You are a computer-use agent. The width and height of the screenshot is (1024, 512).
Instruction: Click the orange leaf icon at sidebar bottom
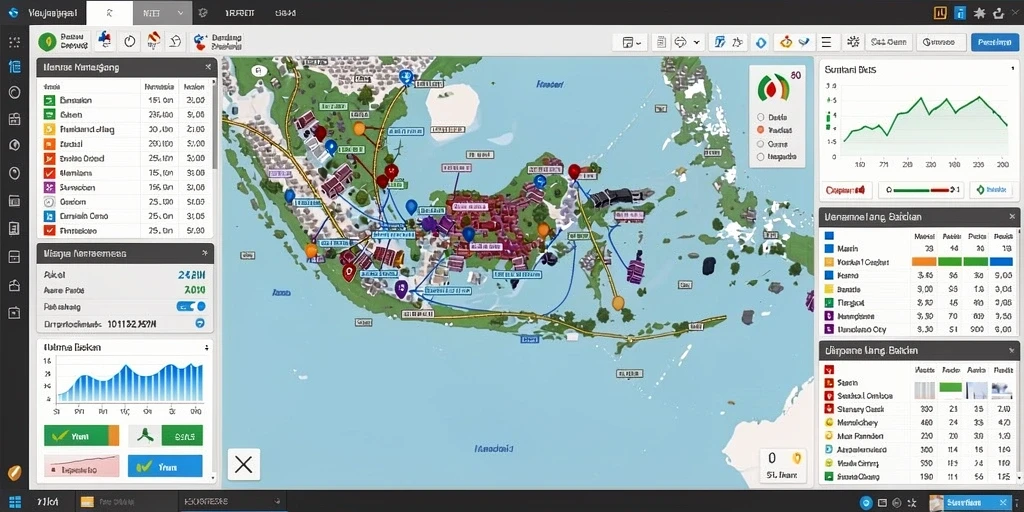[14, 472]
